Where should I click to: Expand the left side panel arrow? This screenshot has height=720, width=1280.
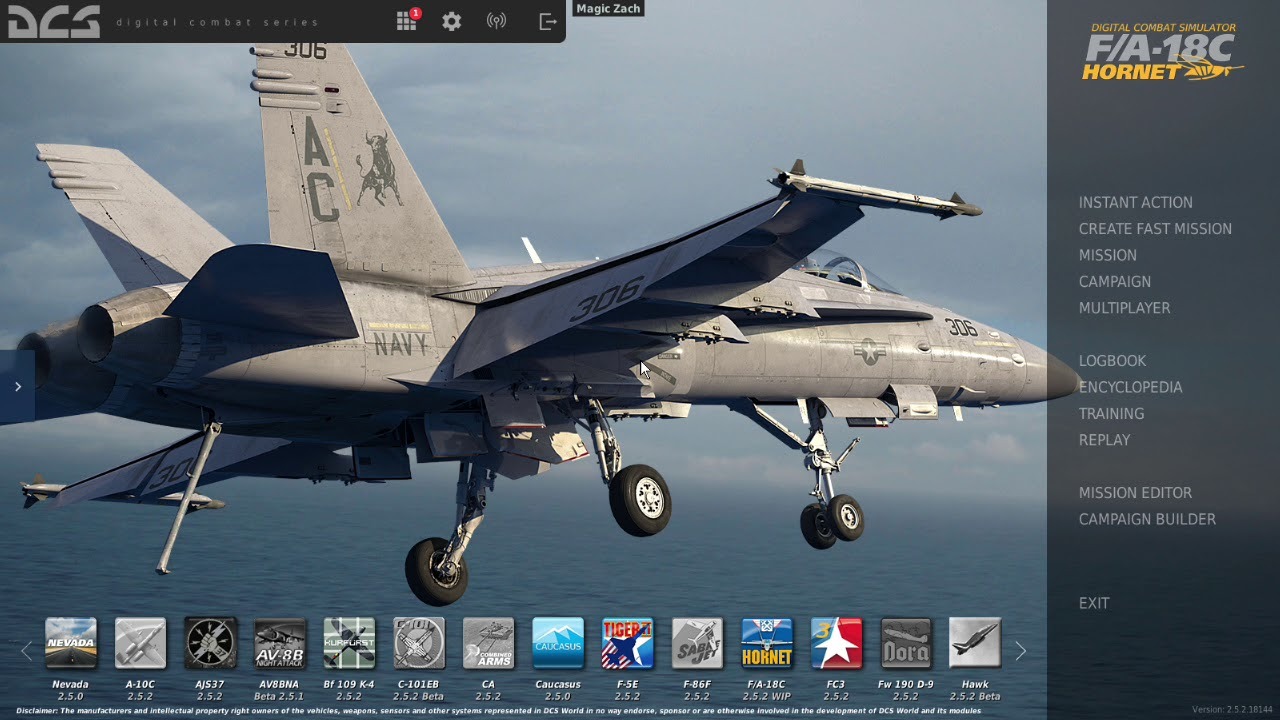[x=18, y=386]
